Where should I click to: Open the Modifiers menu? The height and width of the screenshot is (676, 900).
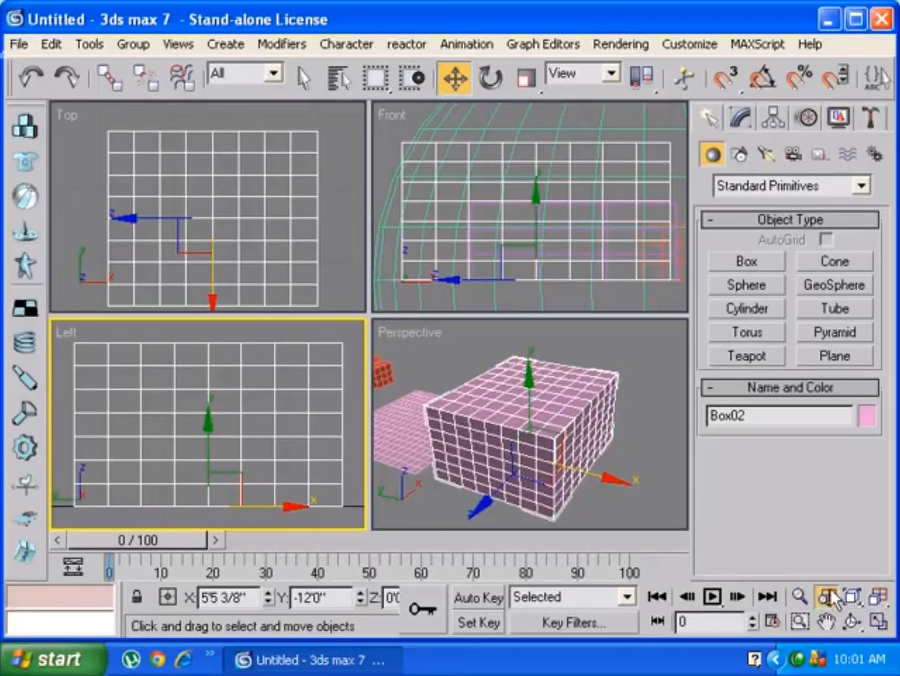coord(281,44)
